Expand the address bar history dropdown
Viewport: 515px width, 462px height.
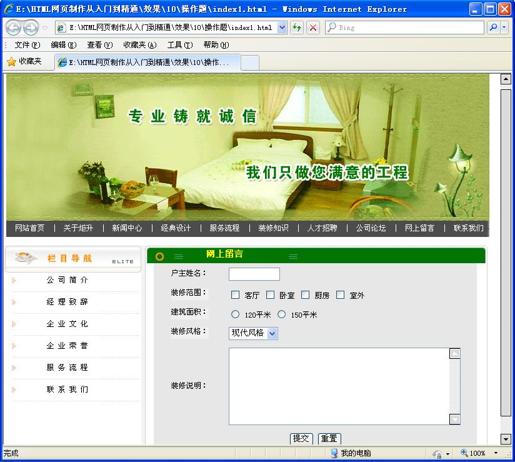coord(282,28)
